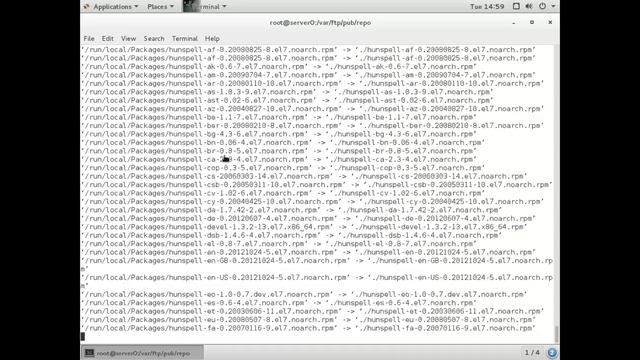Maximize the terminal window
Image resolution: width=640 pixels, height=360 pixels.
[532, 22]
